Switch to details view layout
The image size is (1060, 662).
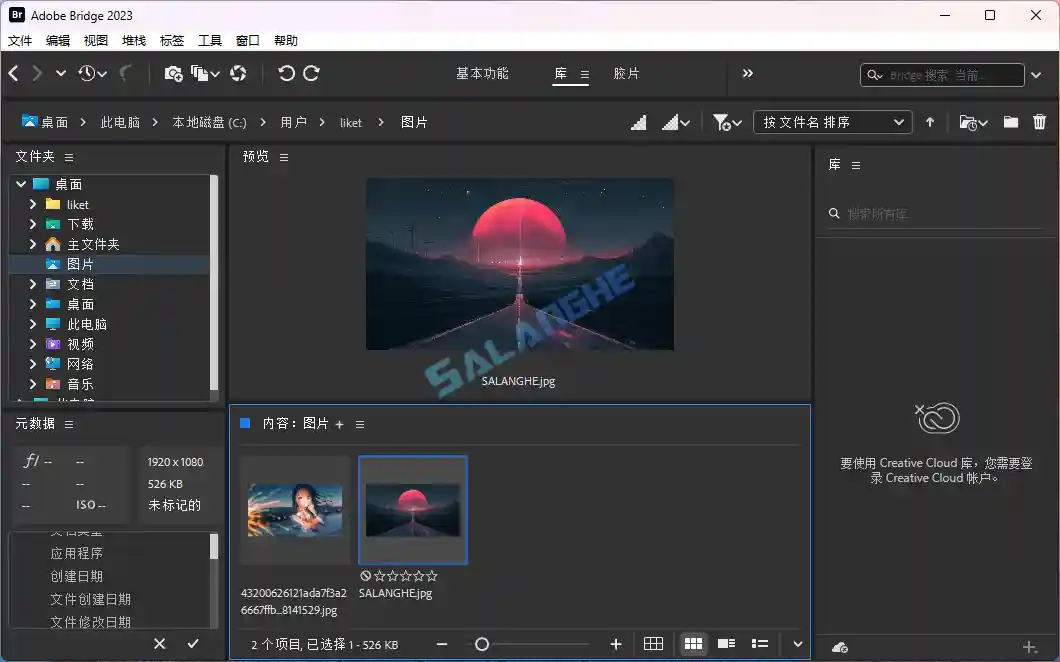[726, 644]
